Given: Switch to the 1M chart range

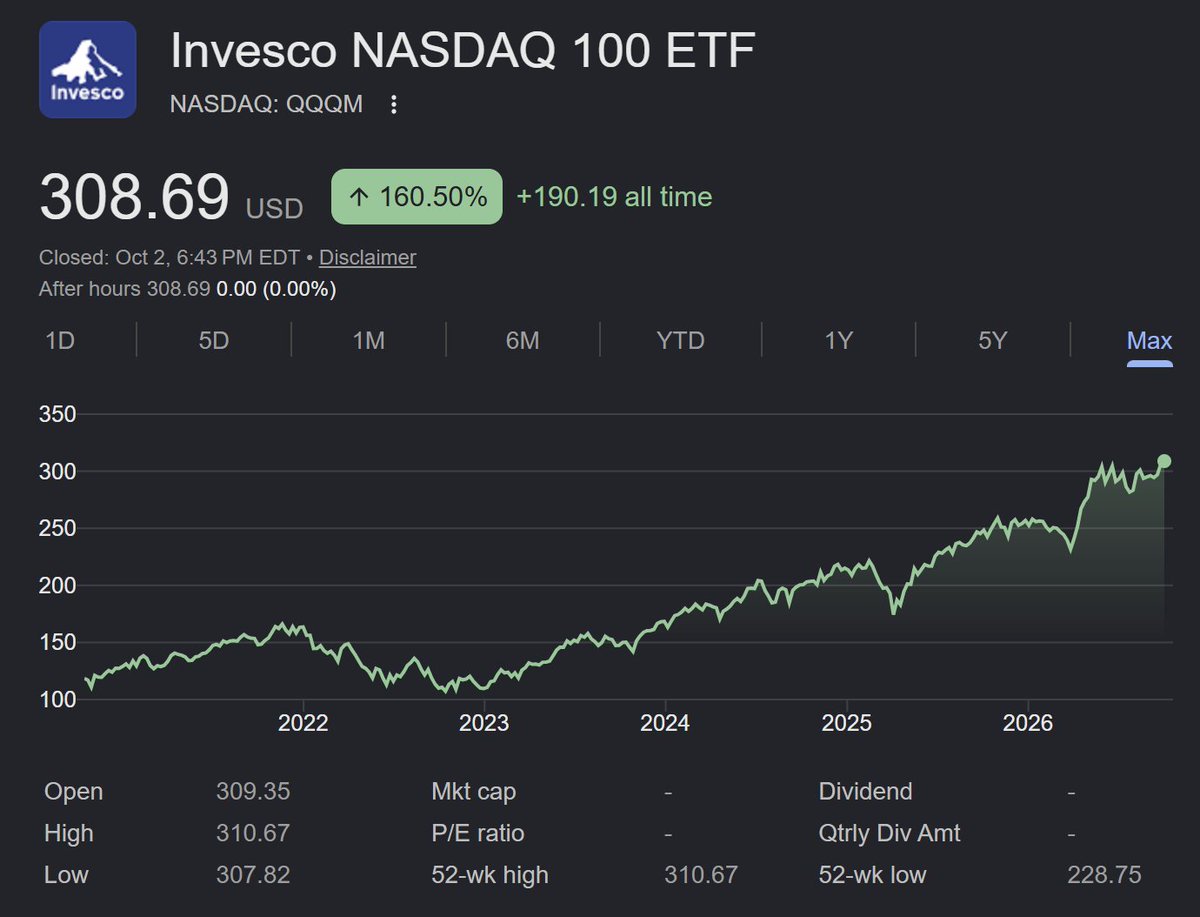Looking at the screenshot, I should click(369, 340).
